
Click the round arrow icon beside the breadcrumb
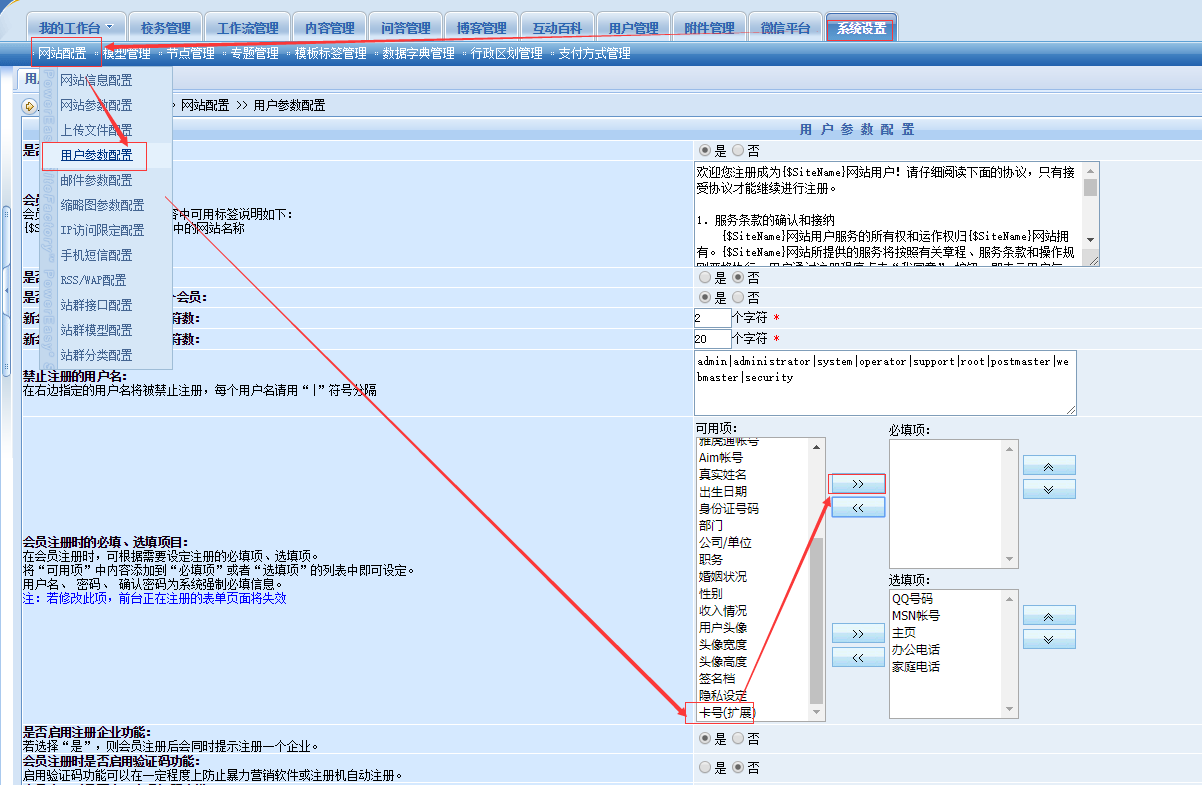click(30, 105)
